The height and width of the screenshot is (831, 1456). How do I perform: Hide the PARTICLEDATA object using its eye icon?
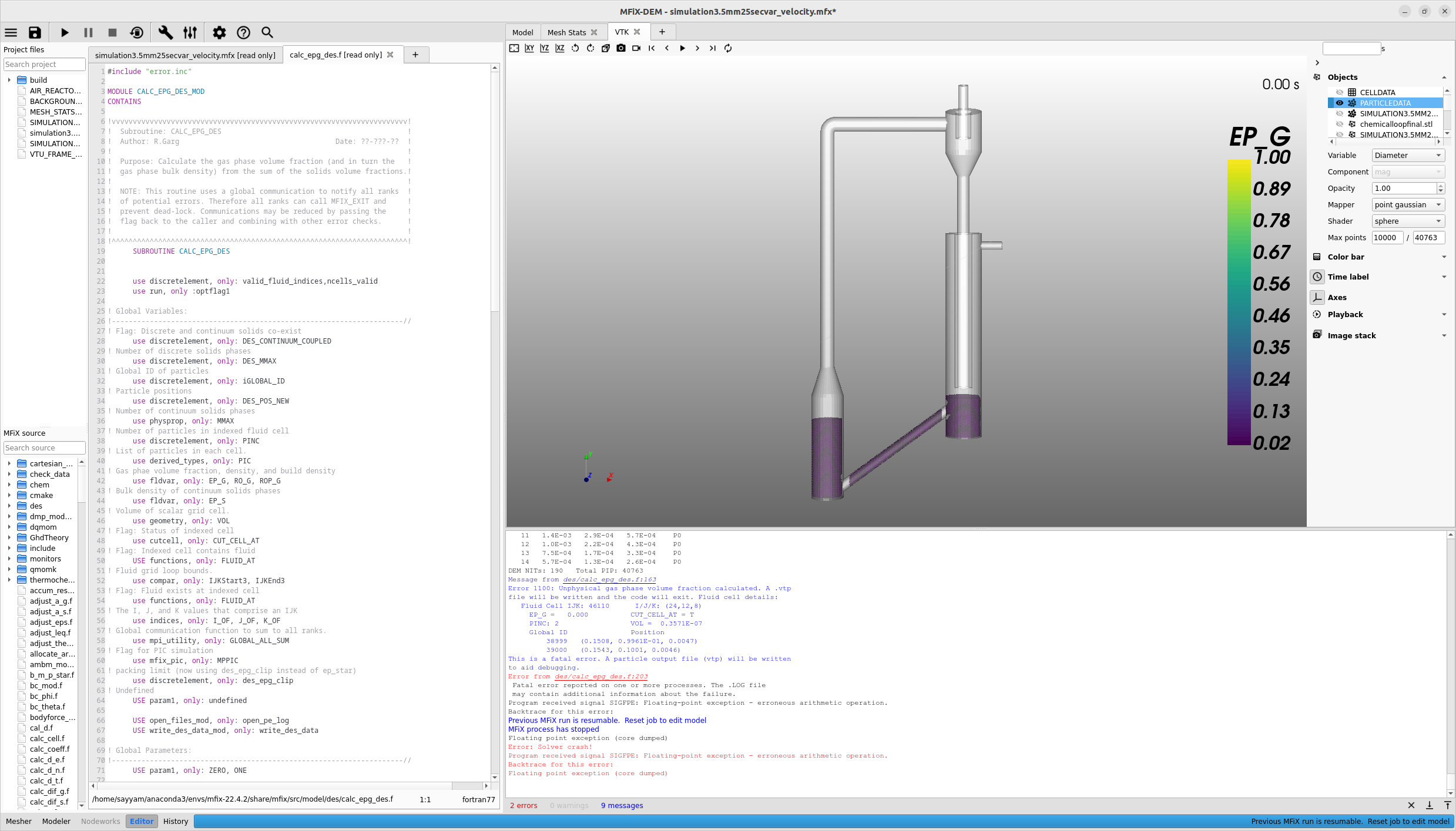coord(1340,103)
